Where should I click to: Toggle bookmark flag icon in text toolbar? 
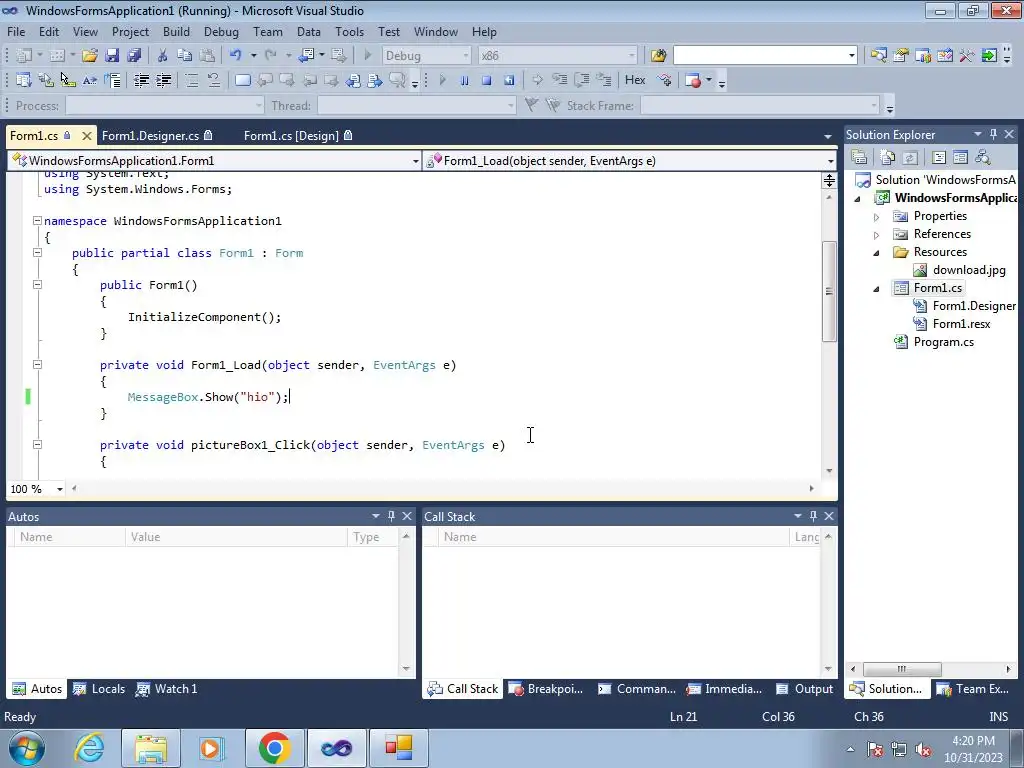pyautogui.click(x=242, y=80)
